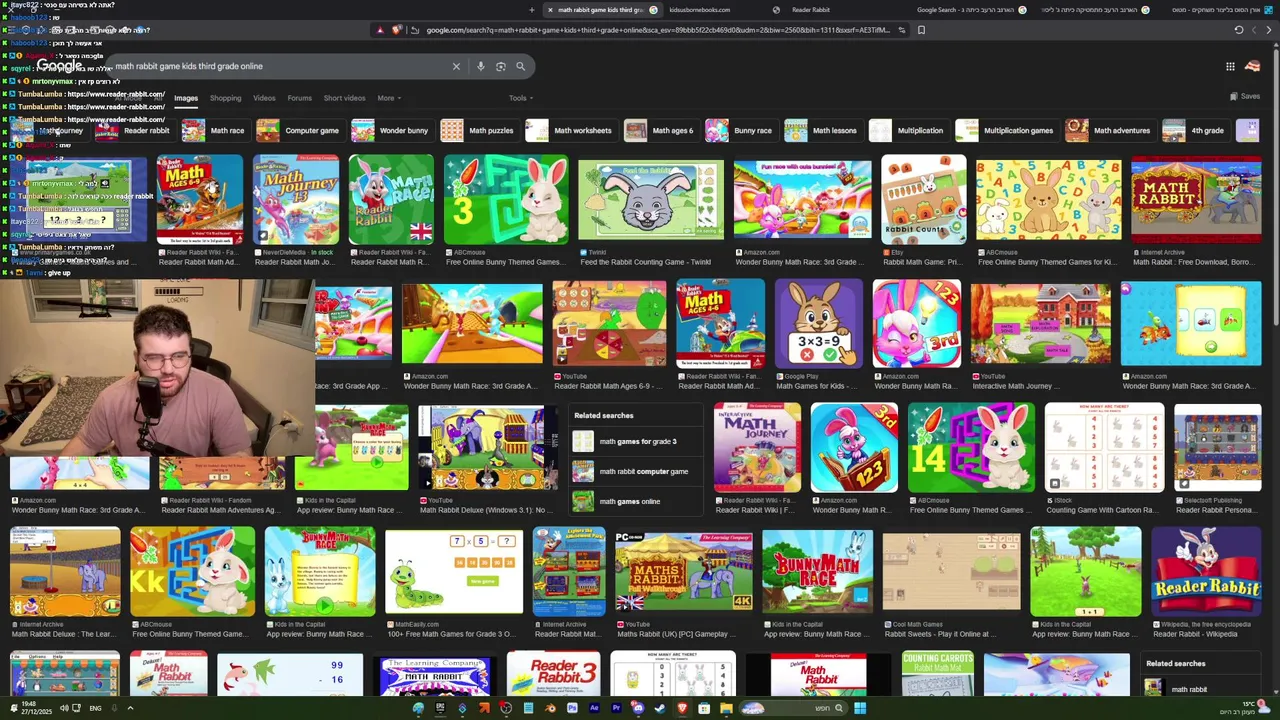Viewport: 1280px width, 720px height.
Task: Clear the Google search box text
Action: (x=456, y=66)
